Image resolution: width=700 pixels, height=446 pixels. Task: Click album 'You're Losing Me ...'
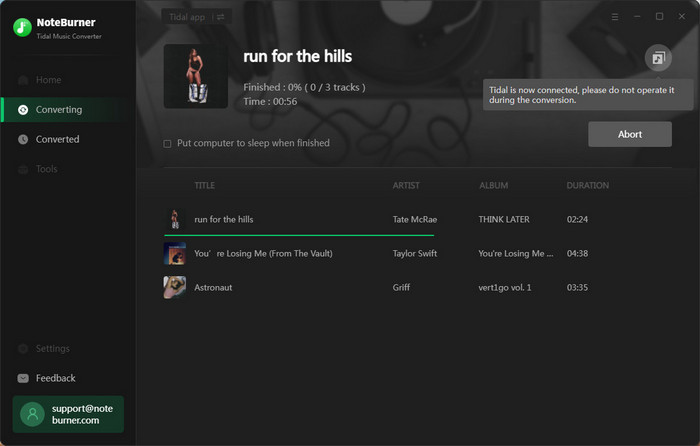(x=516, y=253)
